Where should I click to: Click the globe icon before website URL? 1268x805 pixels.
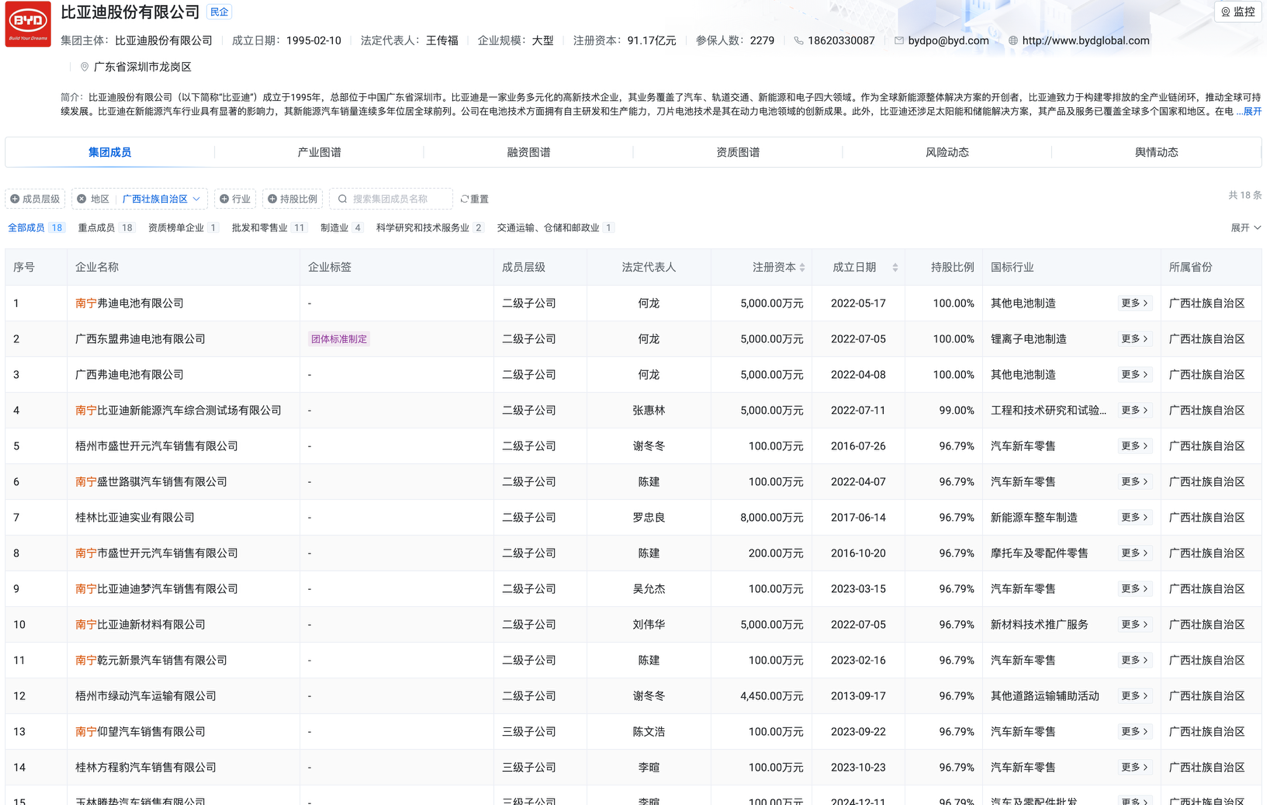point(1013,41)
